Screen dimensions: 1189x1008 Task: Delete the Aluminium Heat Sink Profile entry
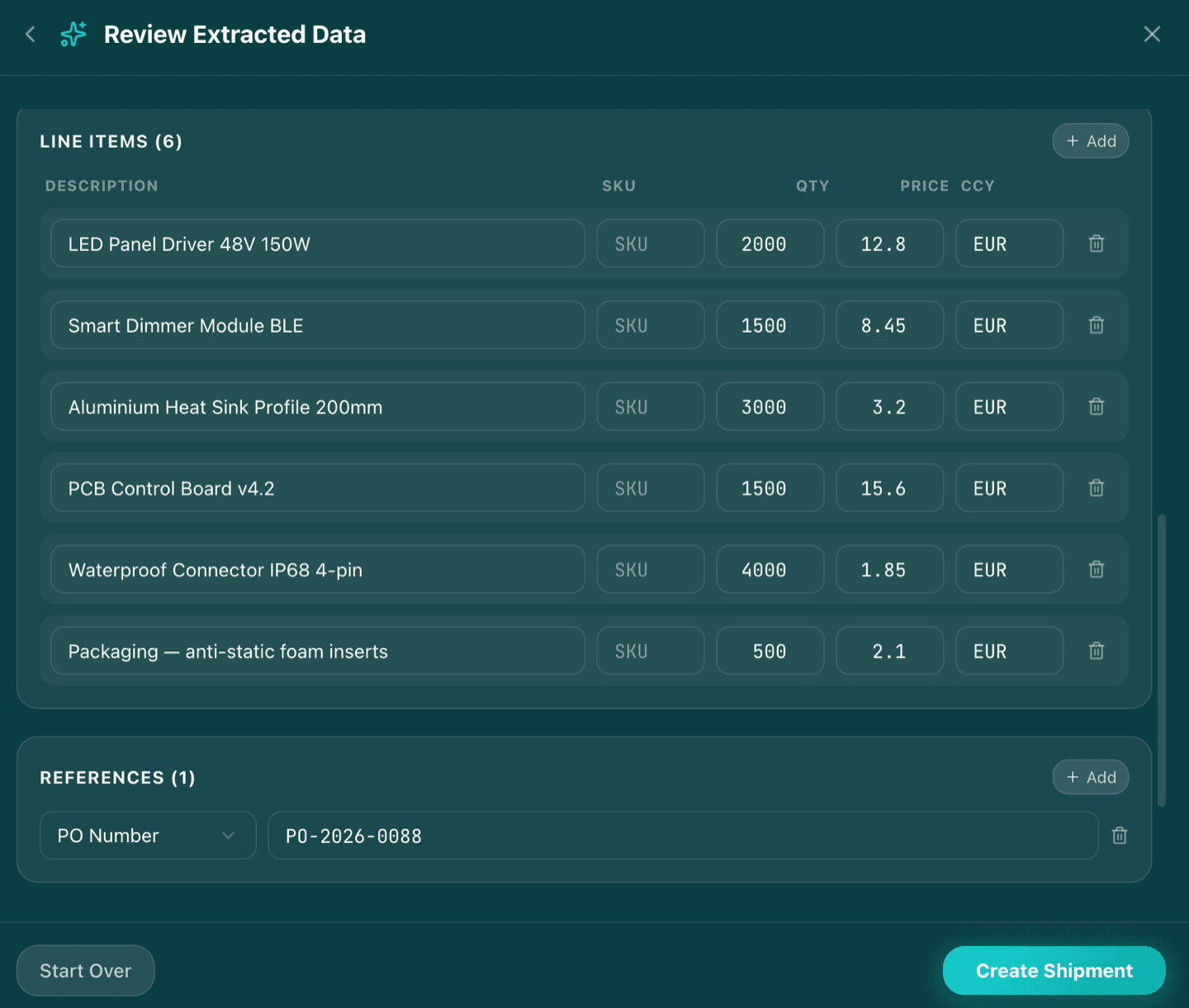click(1096, 406)
